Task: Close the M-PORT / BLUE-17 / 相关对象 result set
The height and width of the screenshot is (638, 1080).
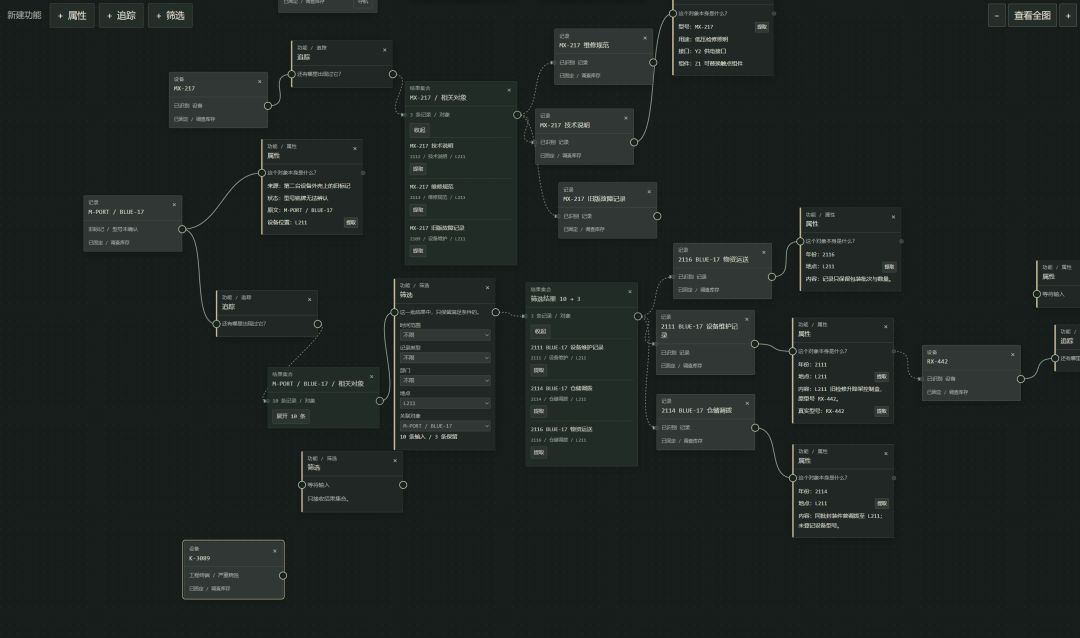Action: 371,376
